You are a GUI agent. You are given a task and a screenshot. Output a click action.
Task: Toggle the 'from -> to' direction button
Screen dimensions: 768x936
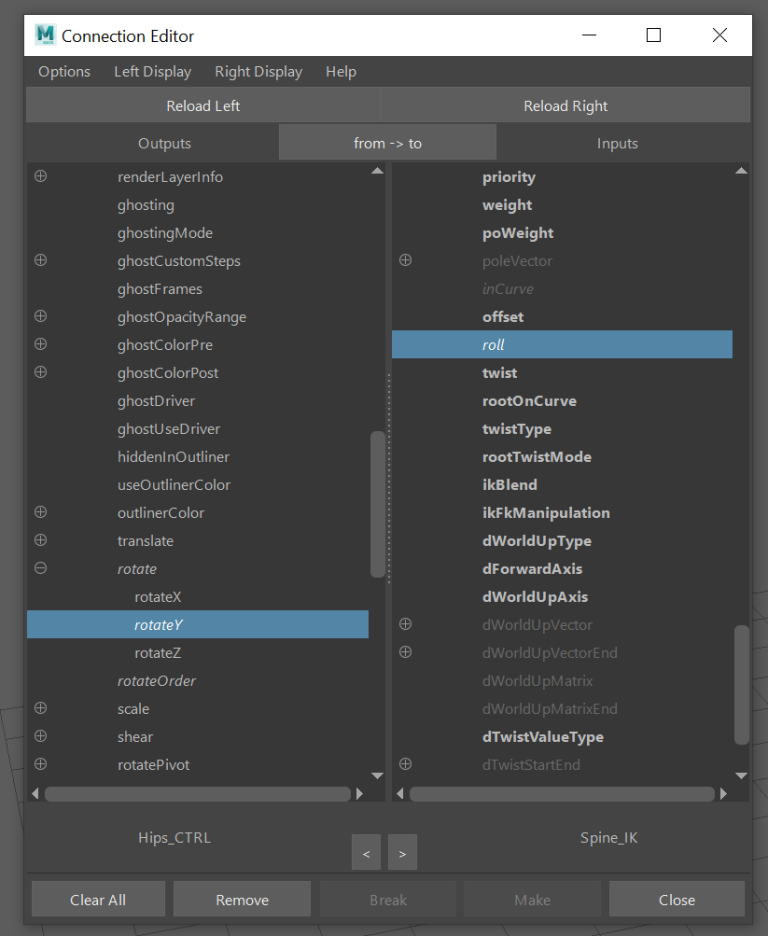(x=387, y=143)
